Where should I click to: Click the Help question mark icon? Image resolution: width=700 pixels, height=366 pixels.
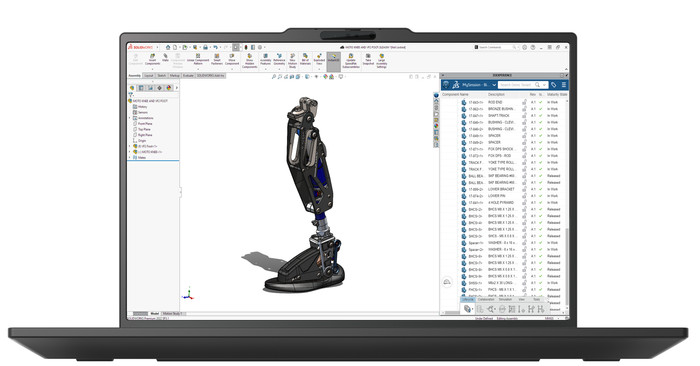(x=533, y=47)
